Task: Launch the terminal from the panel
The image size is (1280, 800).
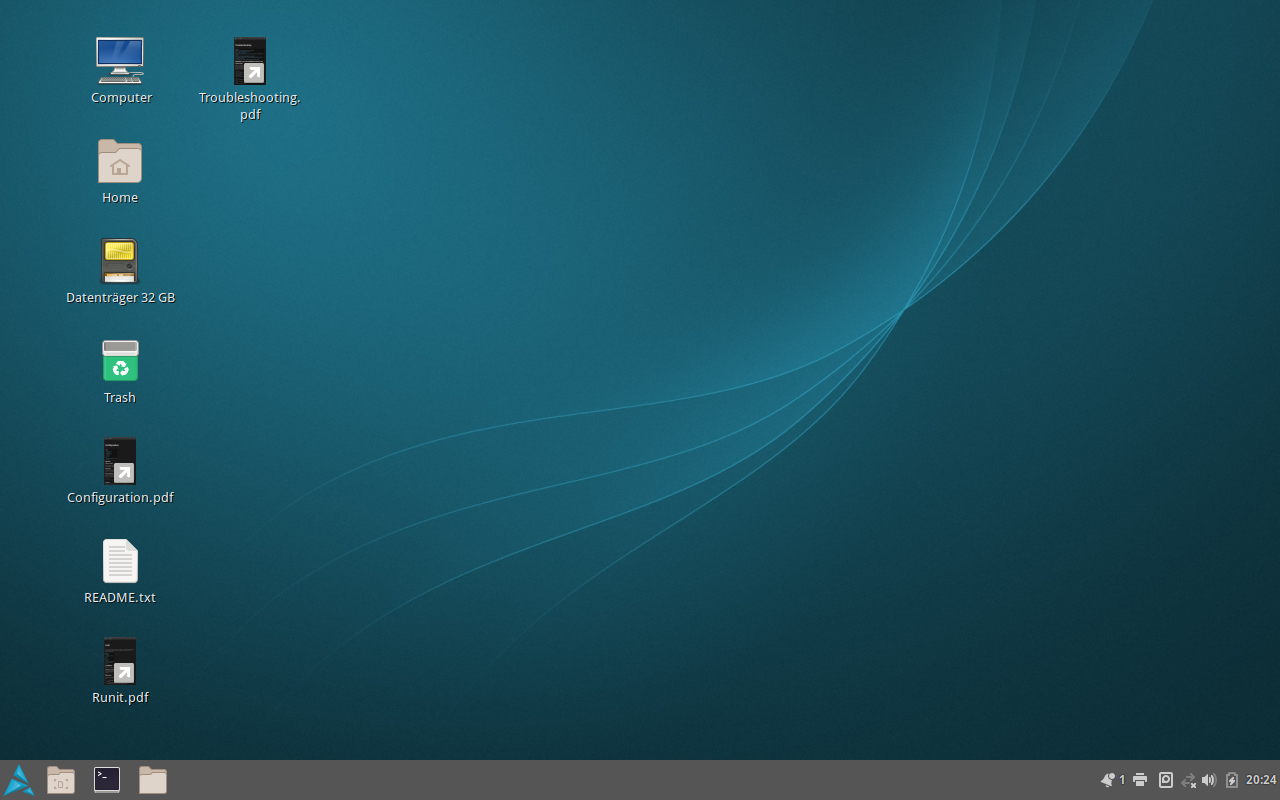Action: tap(107, 780)
